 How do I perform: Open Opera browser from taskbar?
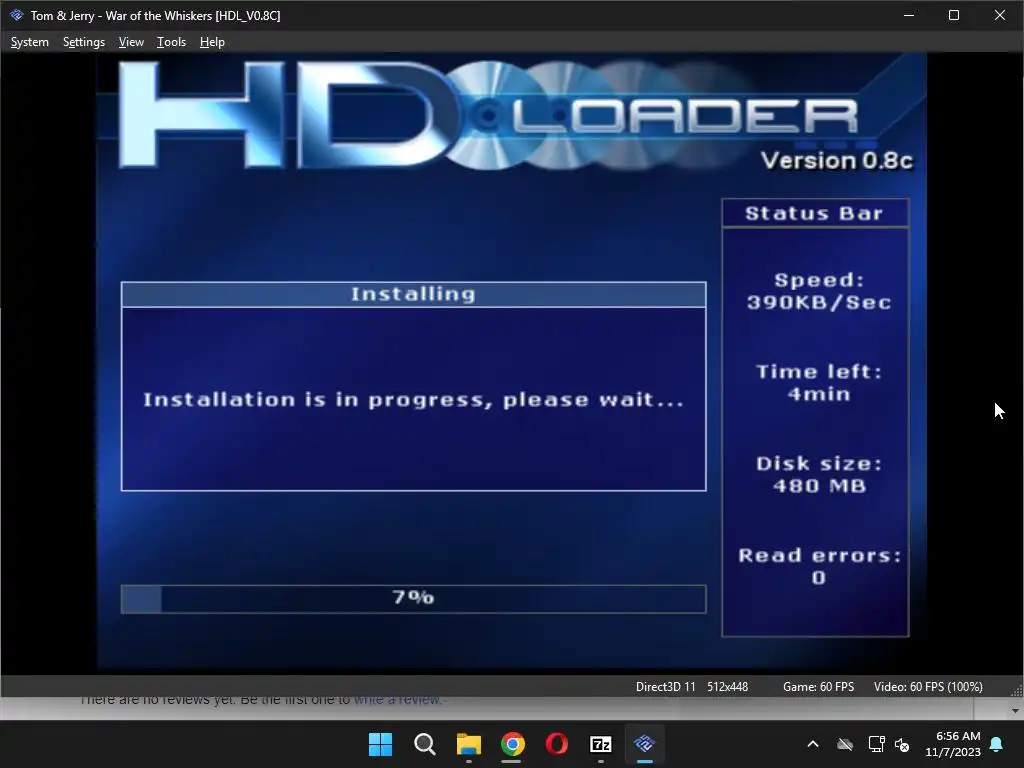pos(556,744)
